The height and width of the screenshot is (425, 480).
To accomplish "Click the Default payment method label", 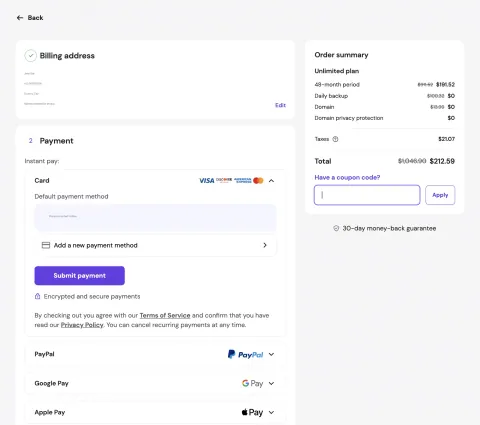I will point(71,196).
